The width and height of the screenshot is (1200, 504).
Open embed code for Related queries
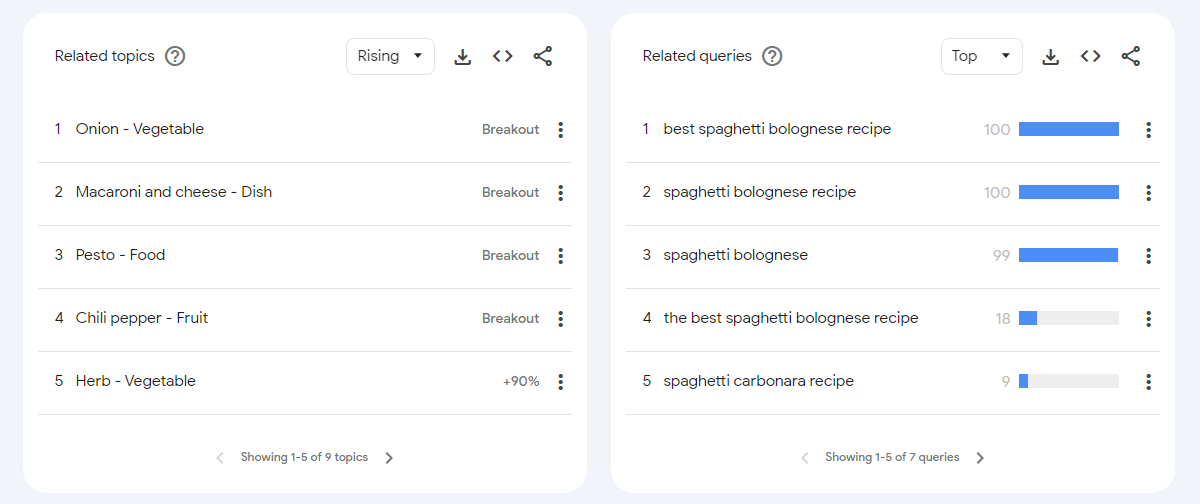click(1091, 57)
